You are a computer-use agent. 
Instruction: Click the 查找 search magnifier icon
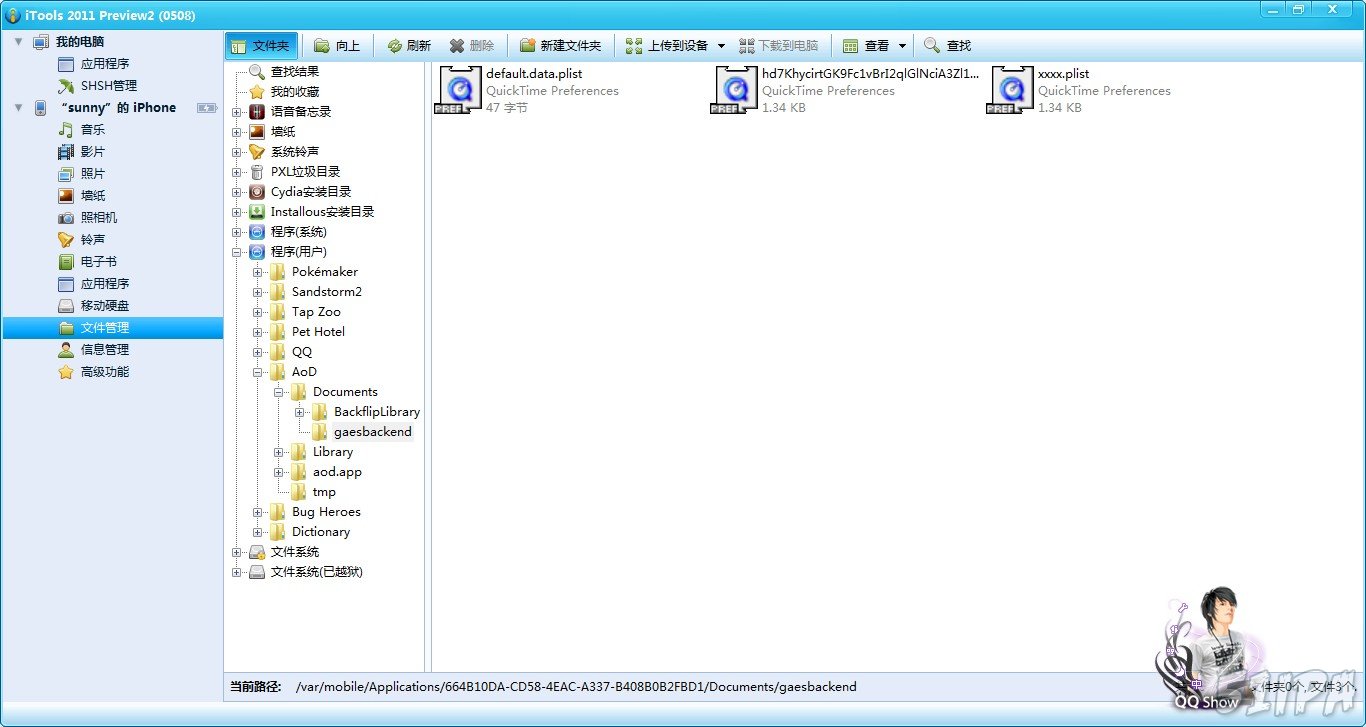click(x=932, y=46)
